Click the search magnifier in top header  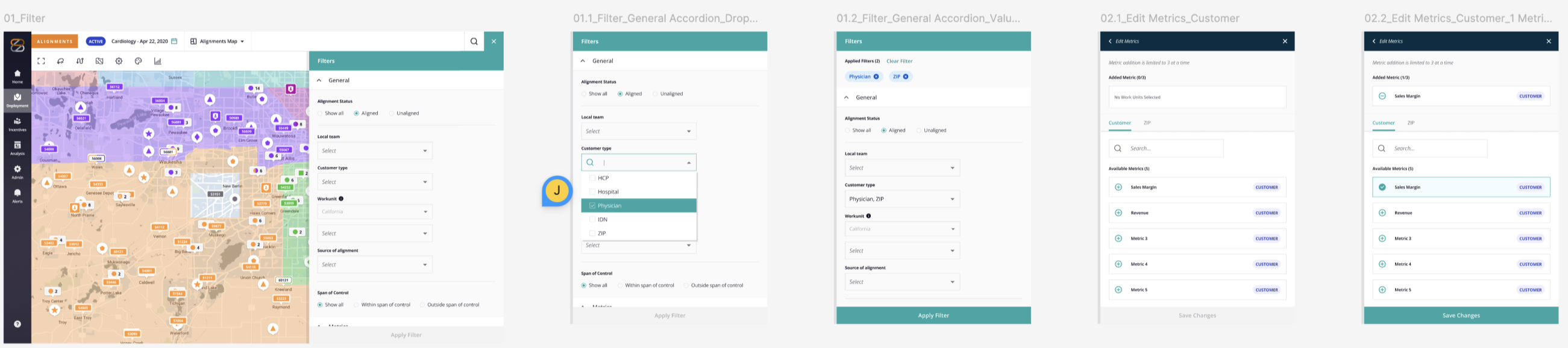point(474,42)
